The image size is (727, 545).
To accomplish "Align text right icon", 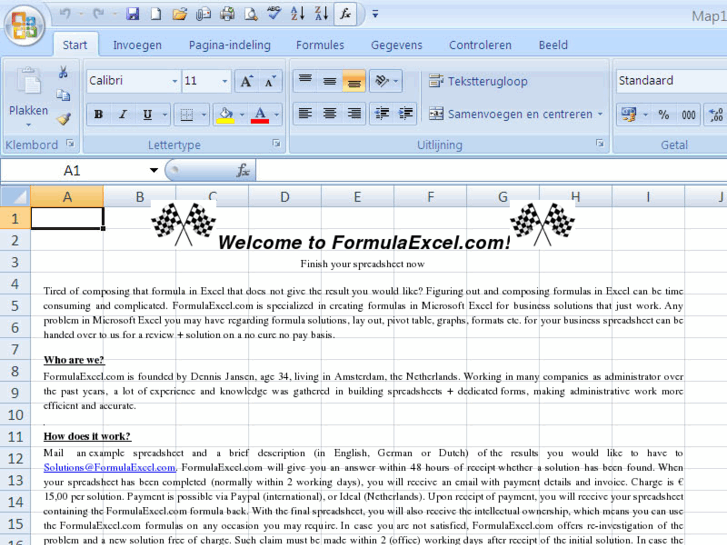I will pyautogui.click(x=354, y=114).
